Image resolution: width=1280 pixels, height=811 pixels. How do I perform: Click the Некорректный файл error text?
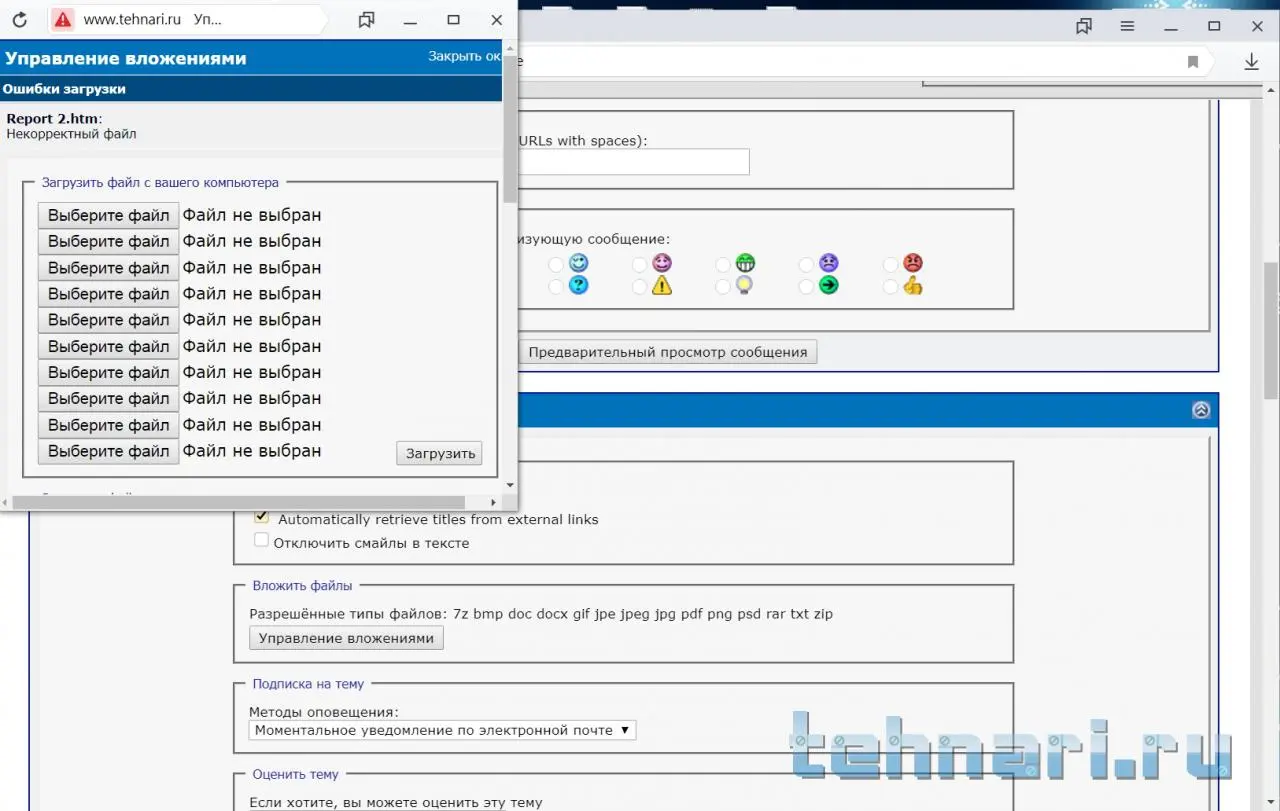pyautogui.click(x=71, y=134)
